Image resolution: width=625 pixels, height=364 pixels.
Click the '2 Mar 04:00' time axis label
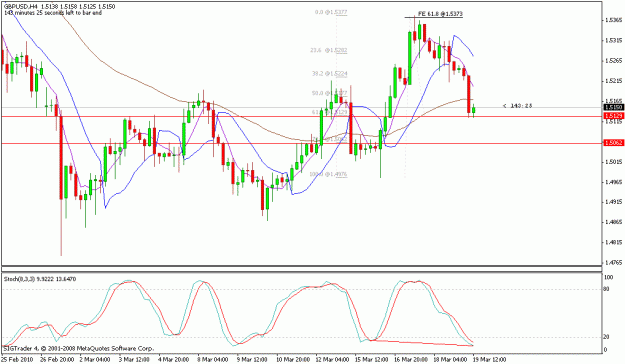point(95,360)
